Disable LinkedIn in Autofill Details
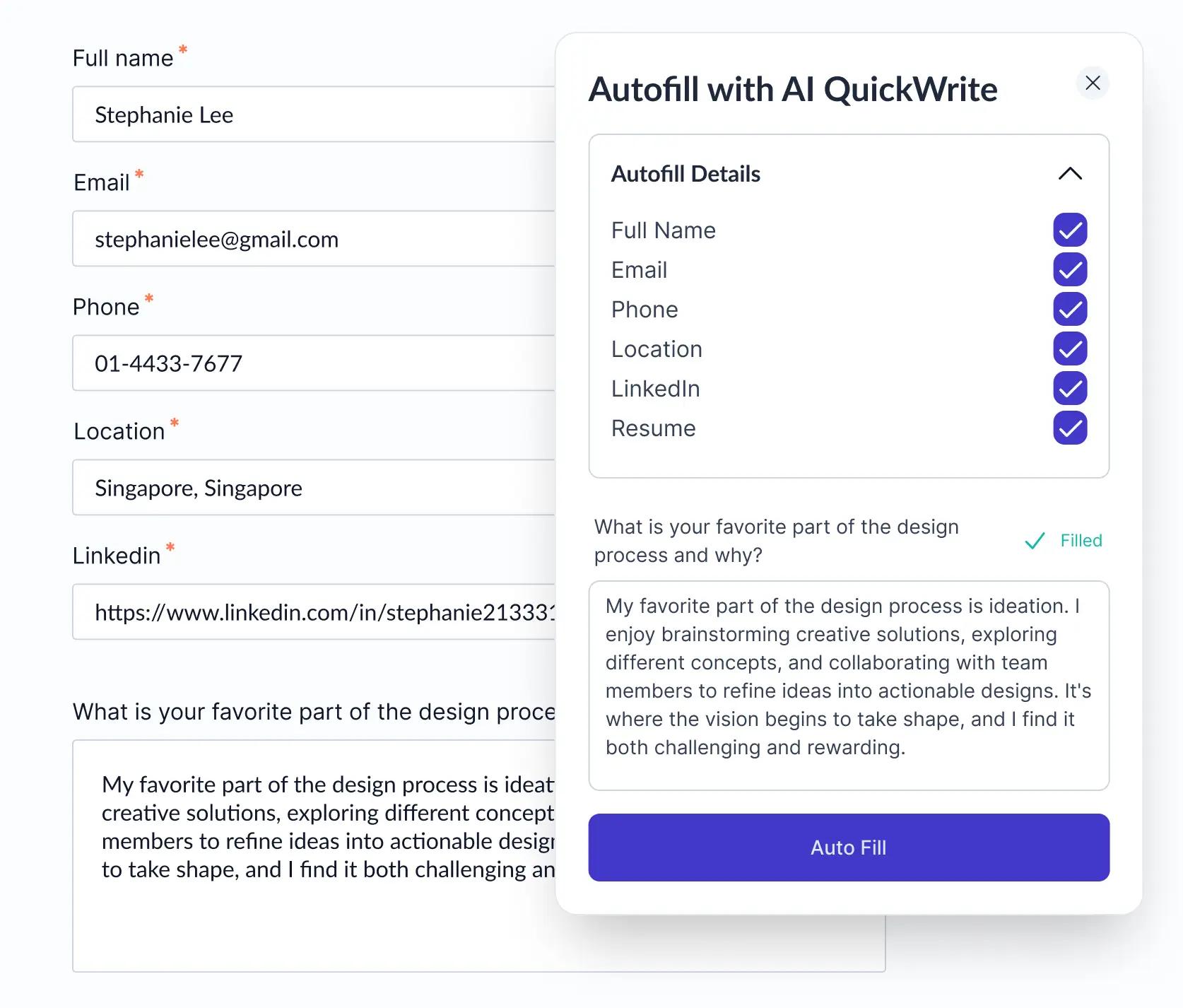The height and width of the screenshot is (1008, 1183). [x=1069, y=388]
